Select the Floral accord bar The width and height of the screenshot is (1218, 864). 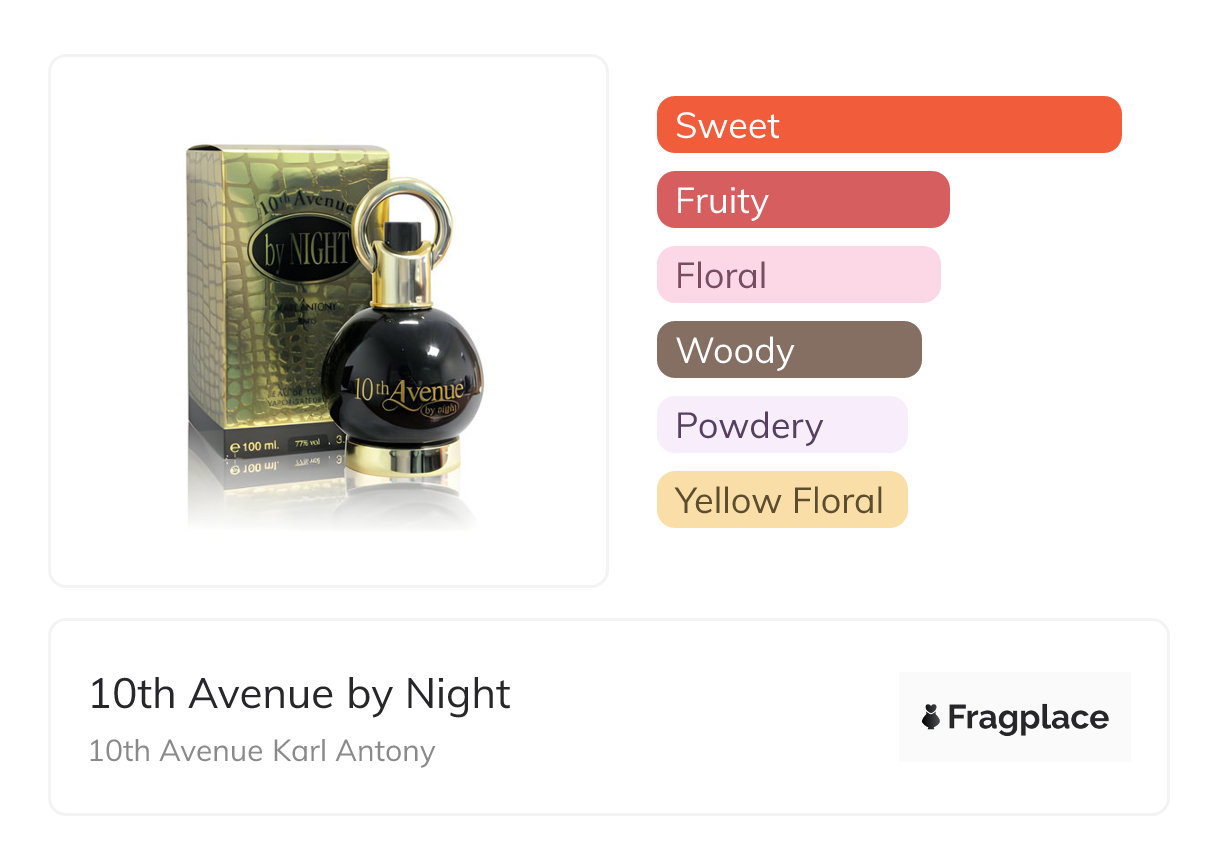[798, 275]
